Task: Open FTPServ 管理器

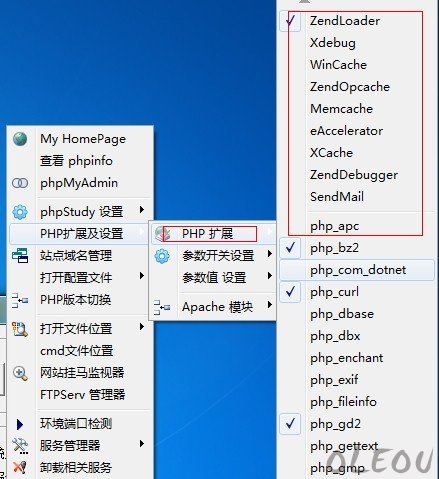Action: [x=80, y=395]
